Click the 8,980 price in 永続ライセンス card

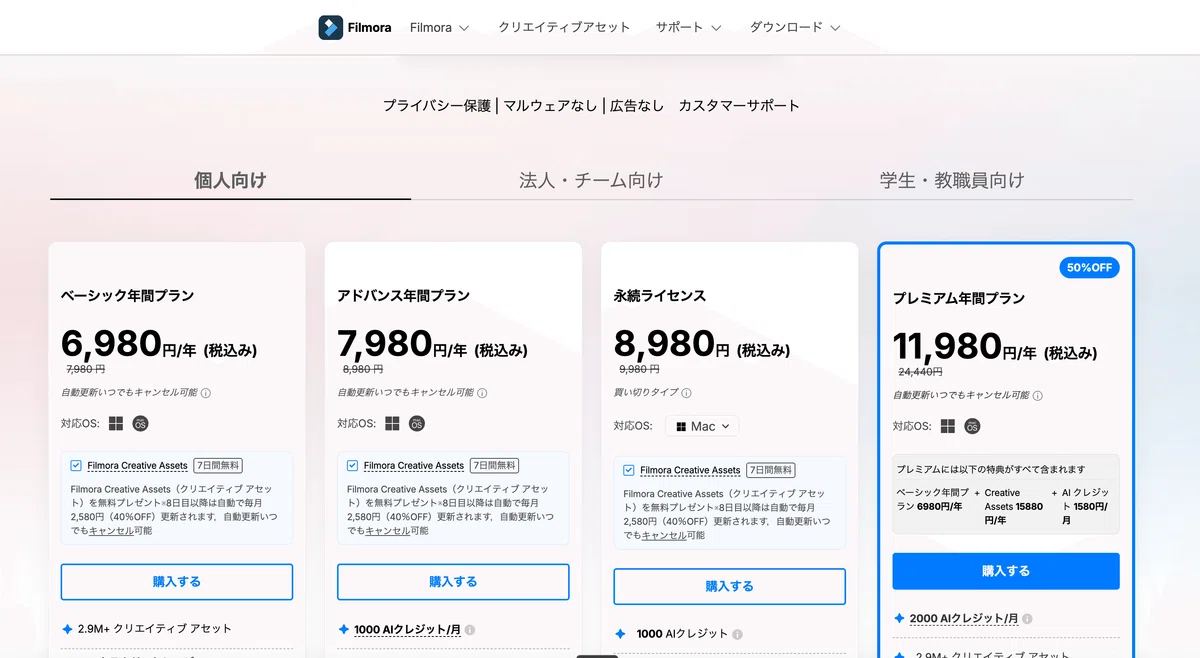[x=662, y=343]
